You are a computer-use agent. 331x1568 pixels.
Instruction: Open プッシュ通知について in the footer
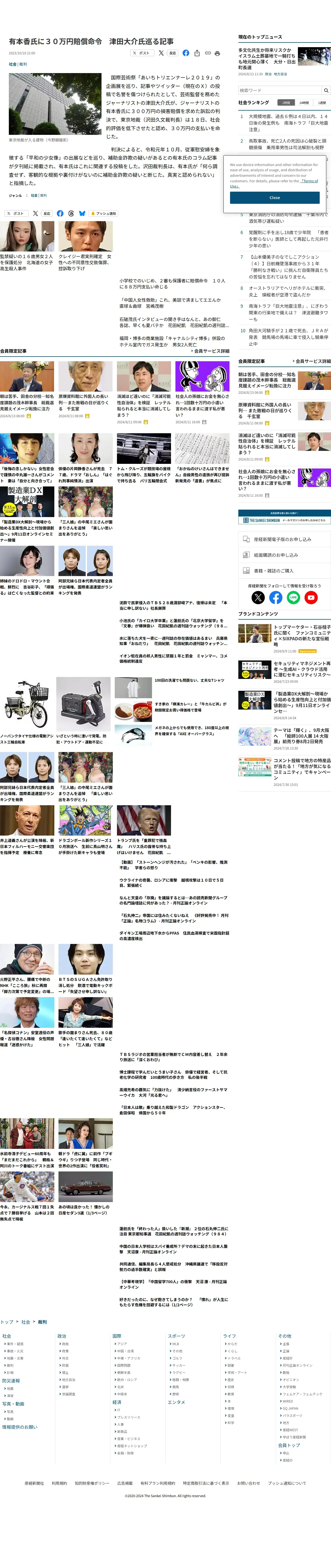(x=287, y=1483)
